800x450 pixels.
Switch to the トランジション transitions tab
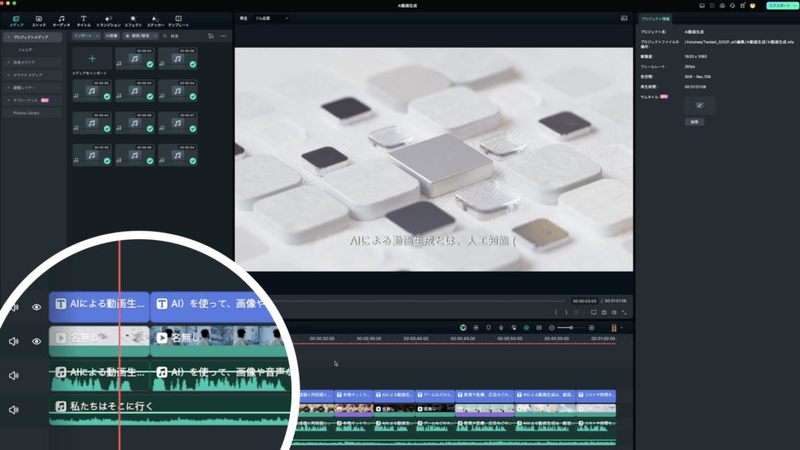(108, 21)
